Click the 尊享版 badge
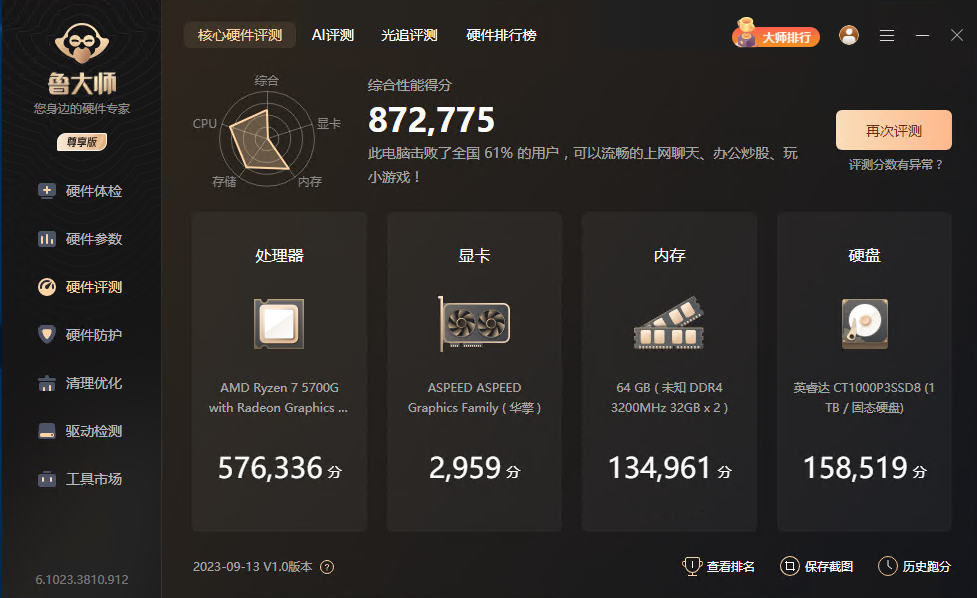This screenshot has width=977, height=598. pyautogui.click(x=82, y=142)
